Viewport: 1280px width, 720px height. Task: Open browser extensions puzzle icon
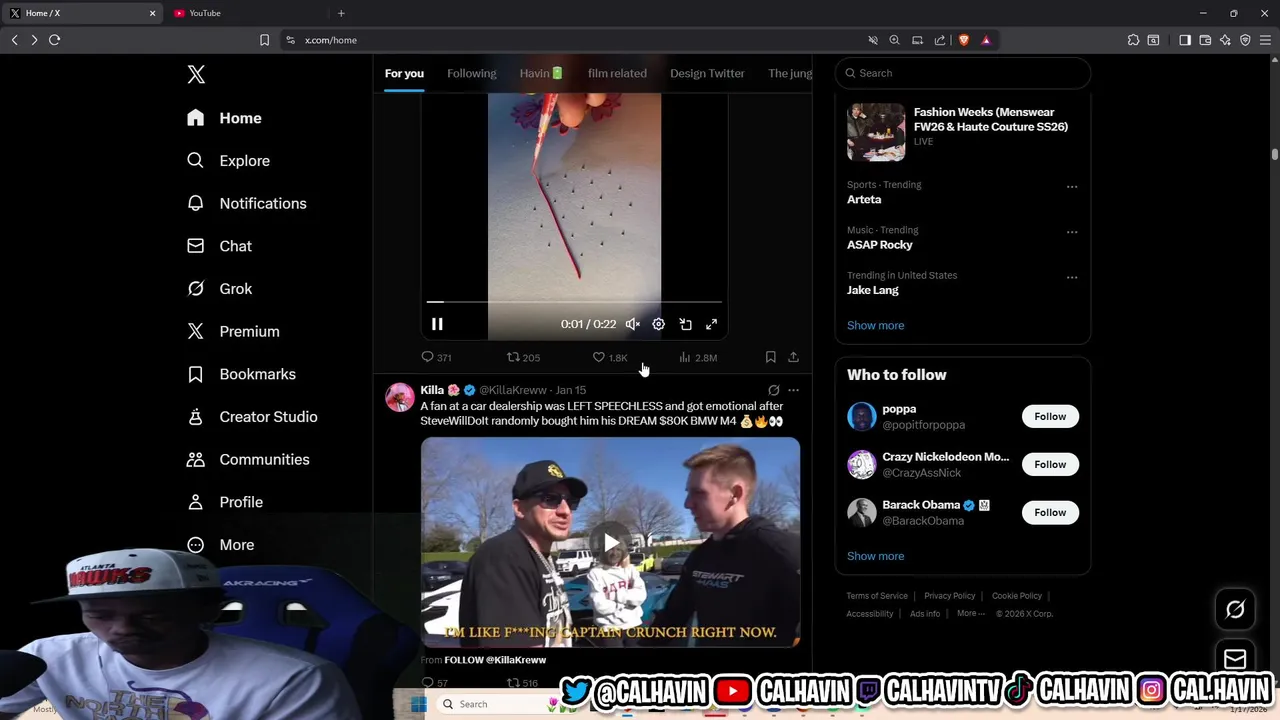point(1133,40)
